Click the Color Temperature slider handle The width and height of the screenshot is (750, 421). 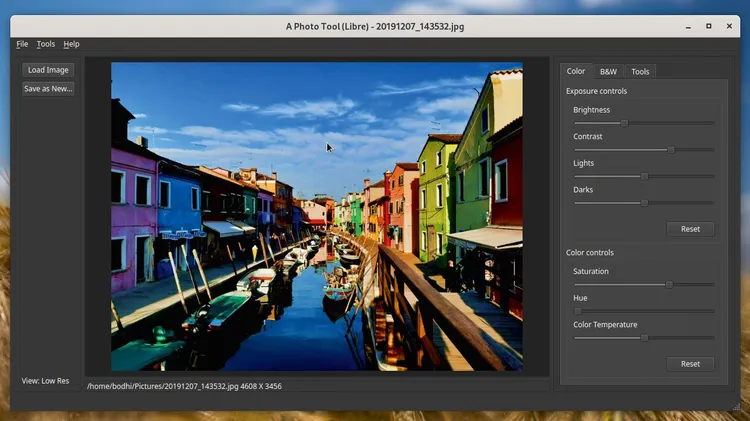[644, 338]
